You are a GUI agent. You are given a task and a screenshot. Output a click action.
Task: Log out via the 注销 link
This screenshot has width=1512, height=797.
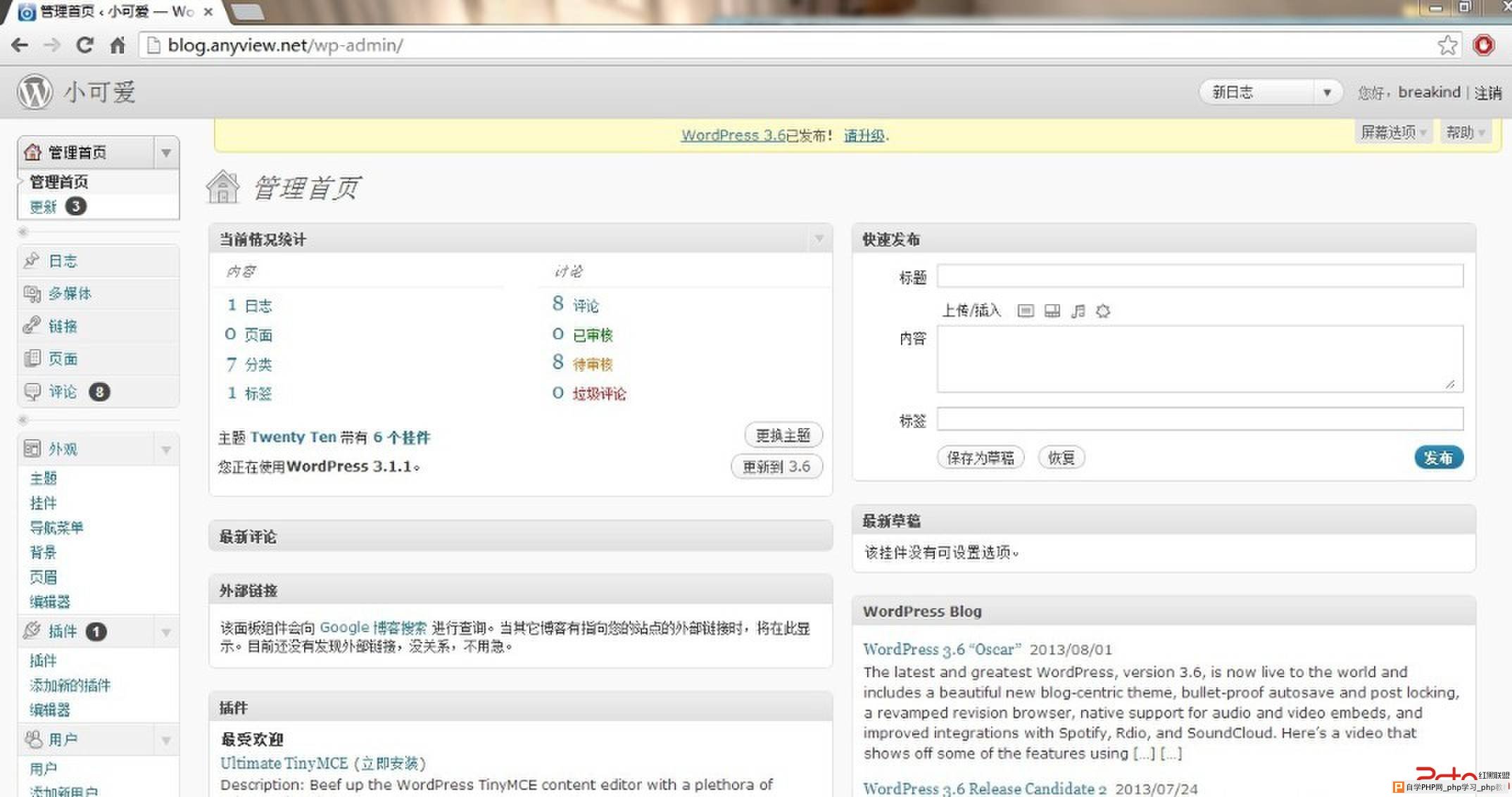(x=1488, y=92)
